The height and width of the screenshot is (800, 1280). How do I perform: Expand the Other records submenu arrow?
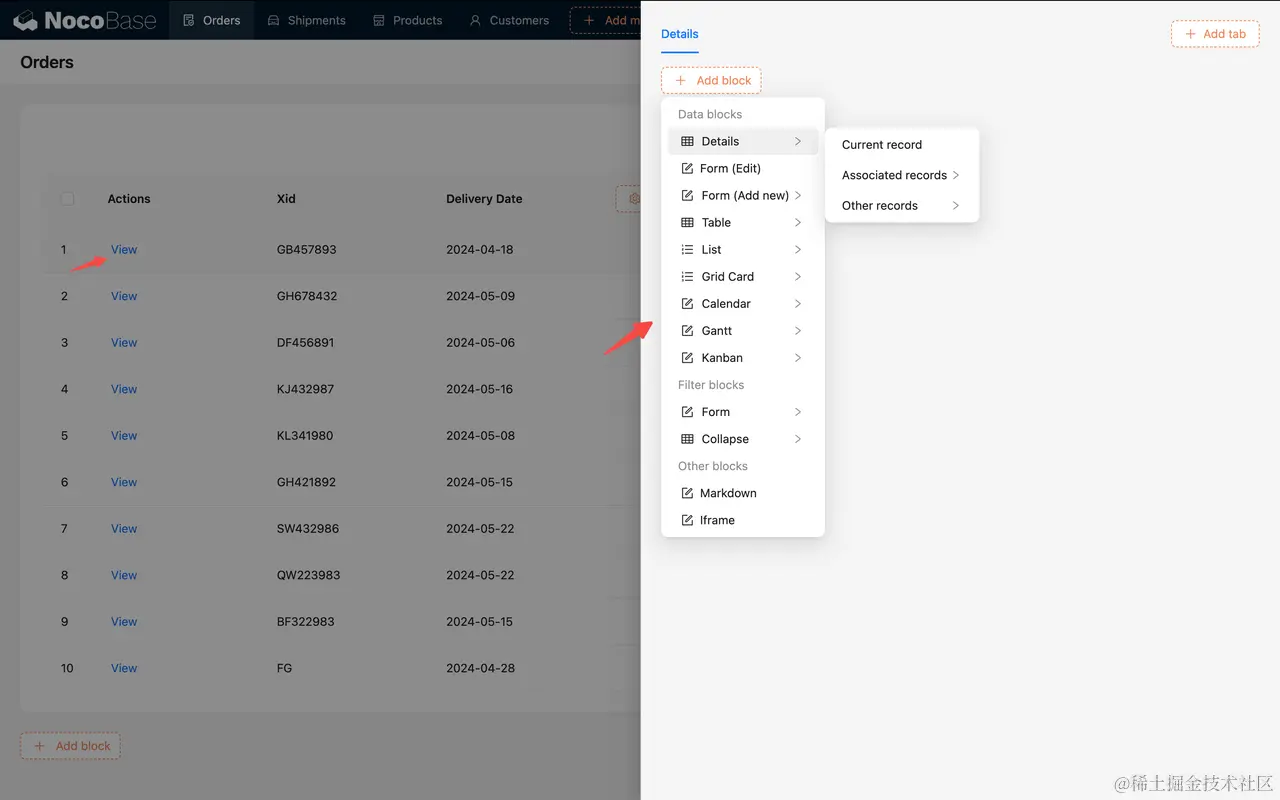[956, 206]
